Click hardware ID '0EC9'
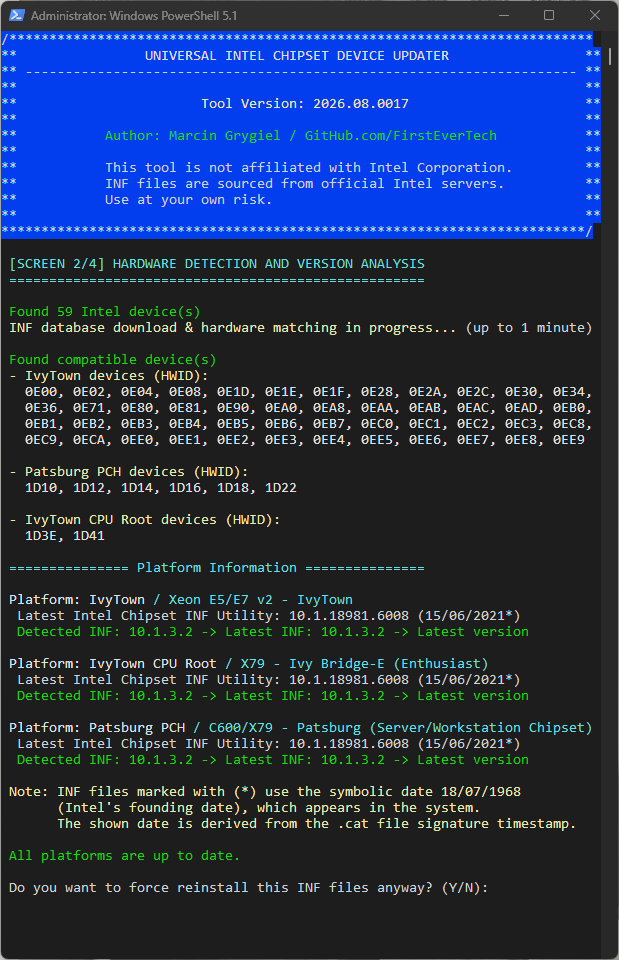This screenshot has width=619, height=960. (x=41, y=440)
